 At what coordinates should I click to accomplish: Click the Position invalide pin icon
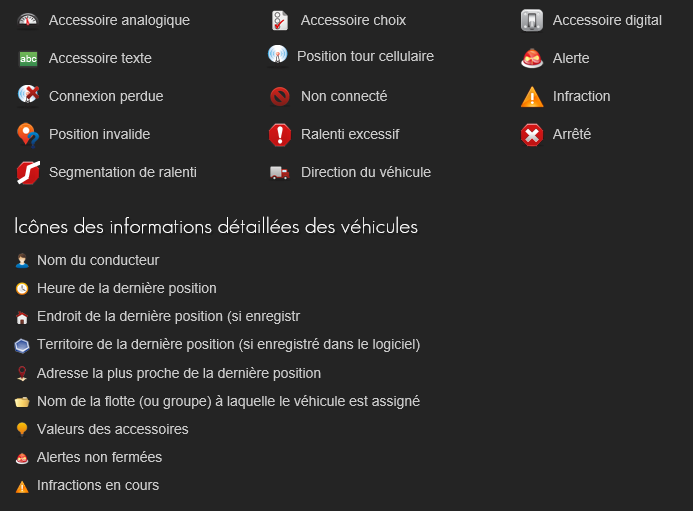click(x=28, y=134)
